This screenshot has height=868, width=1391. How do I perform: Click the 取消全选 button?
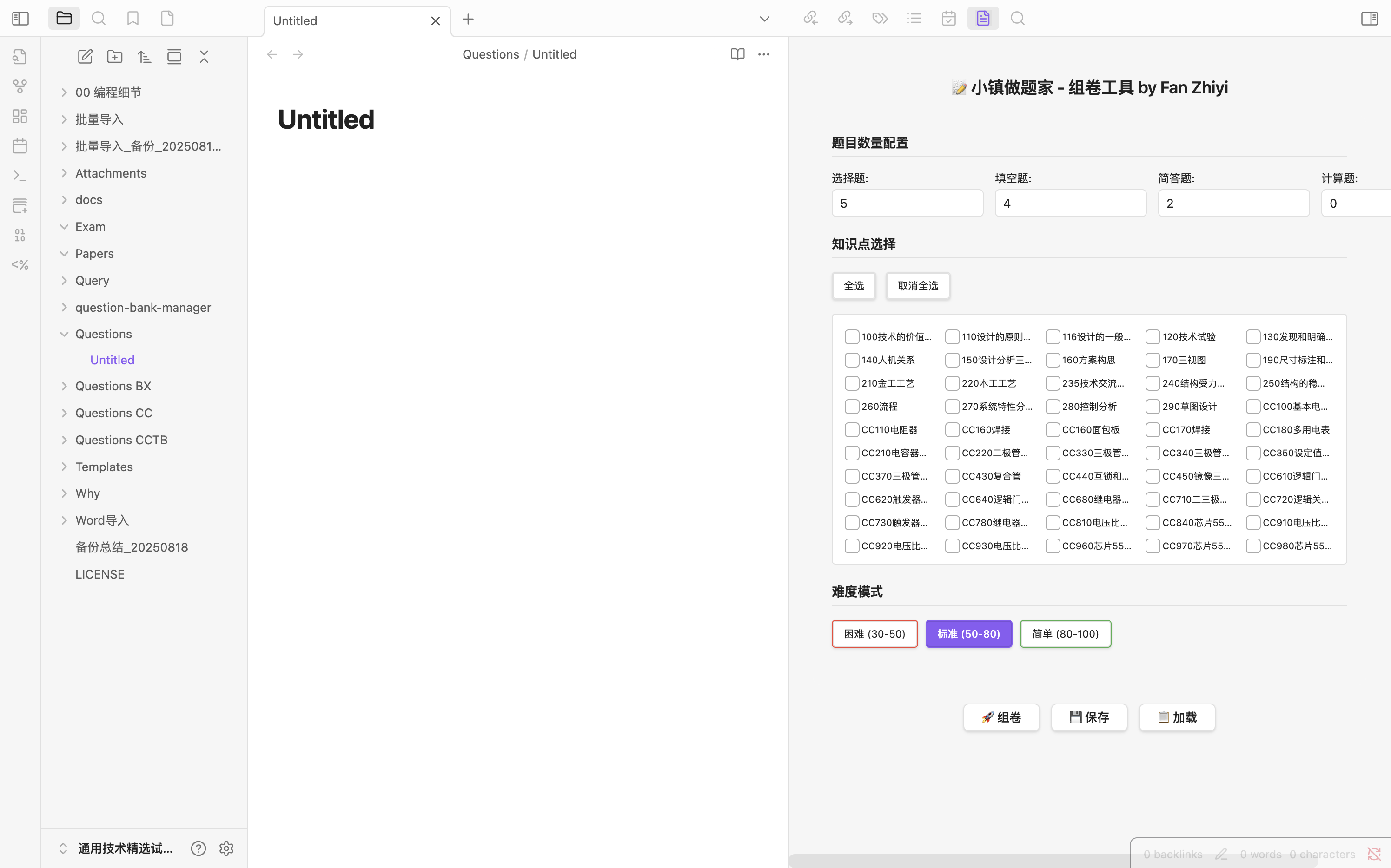[x=917, y=286]
